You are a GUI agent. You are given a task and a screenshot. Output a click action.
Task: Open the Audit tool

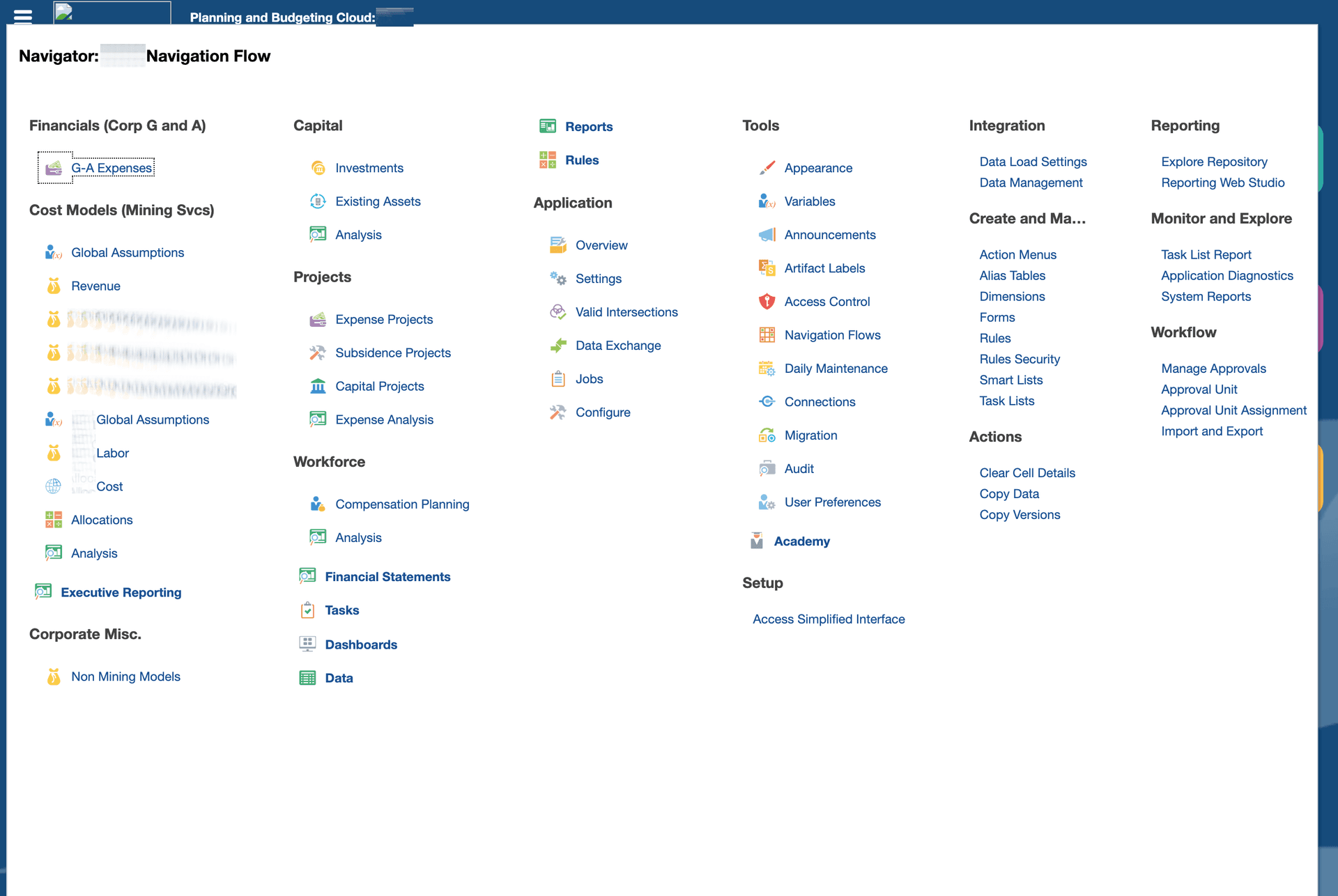799,468
